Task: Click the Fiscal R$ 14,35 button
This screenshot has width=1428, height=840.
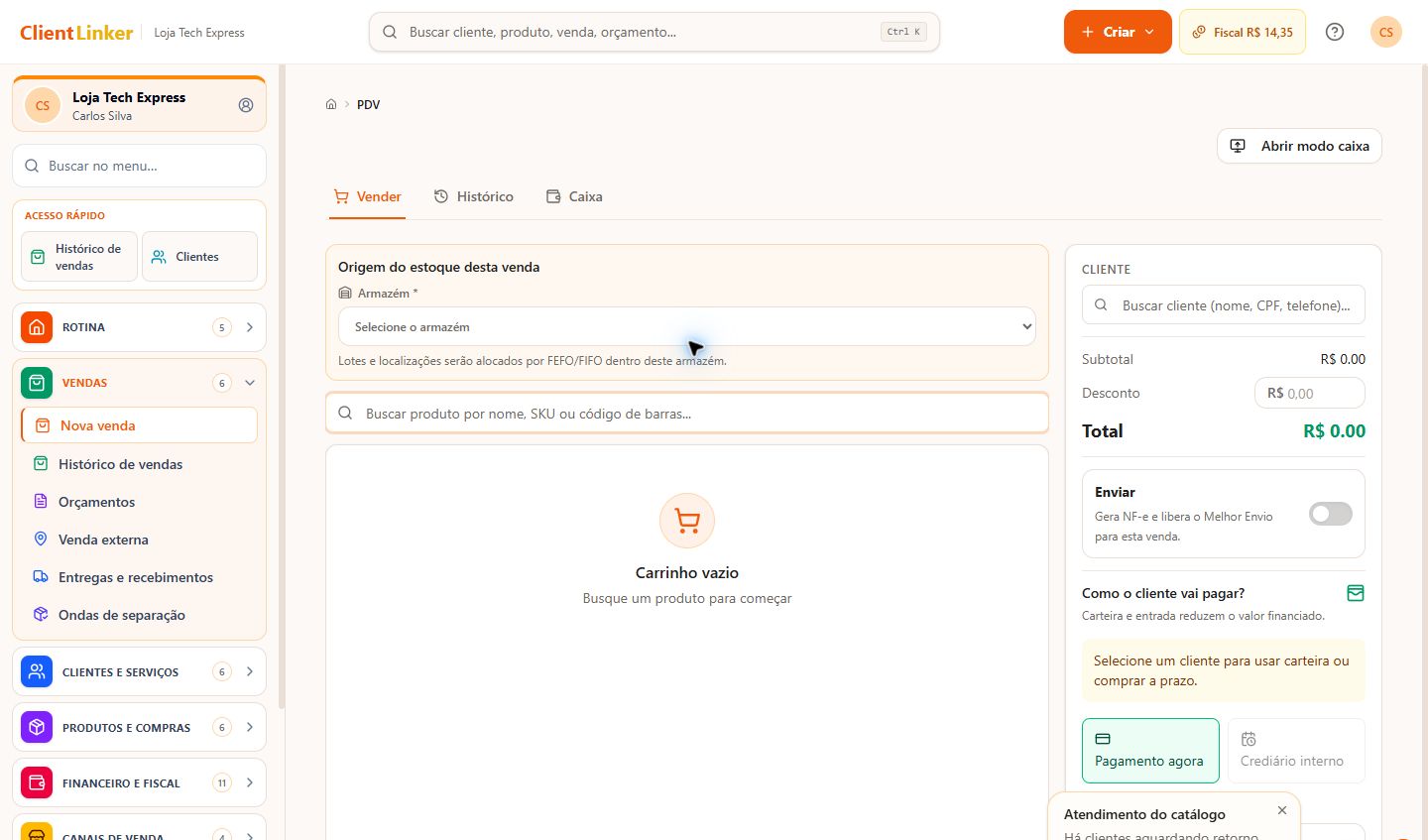Action: tap(1243, 32)
